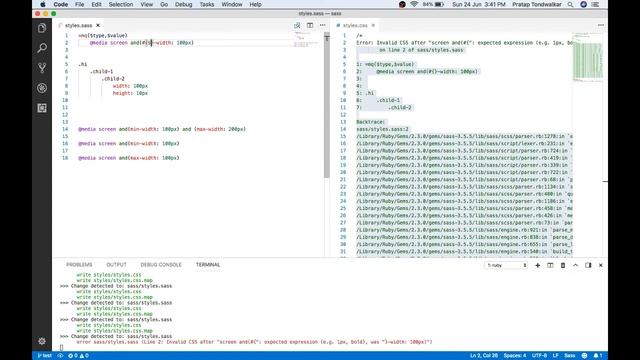This screenshot has width=640, height=360.
Task: Open More Actions ellipsis of right editor
Action: [x=601, y=25]
